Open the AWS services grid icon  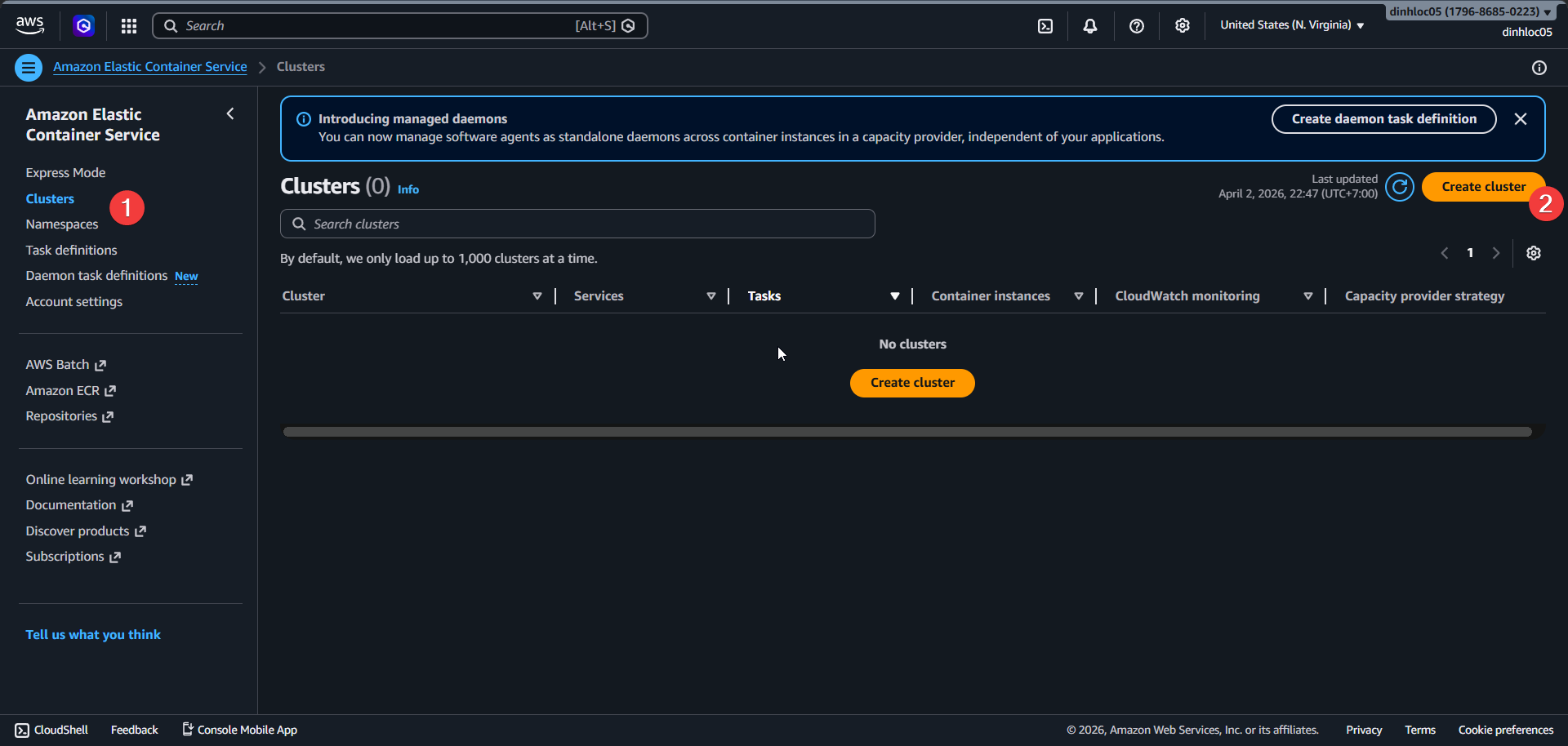tap(128, 25)
